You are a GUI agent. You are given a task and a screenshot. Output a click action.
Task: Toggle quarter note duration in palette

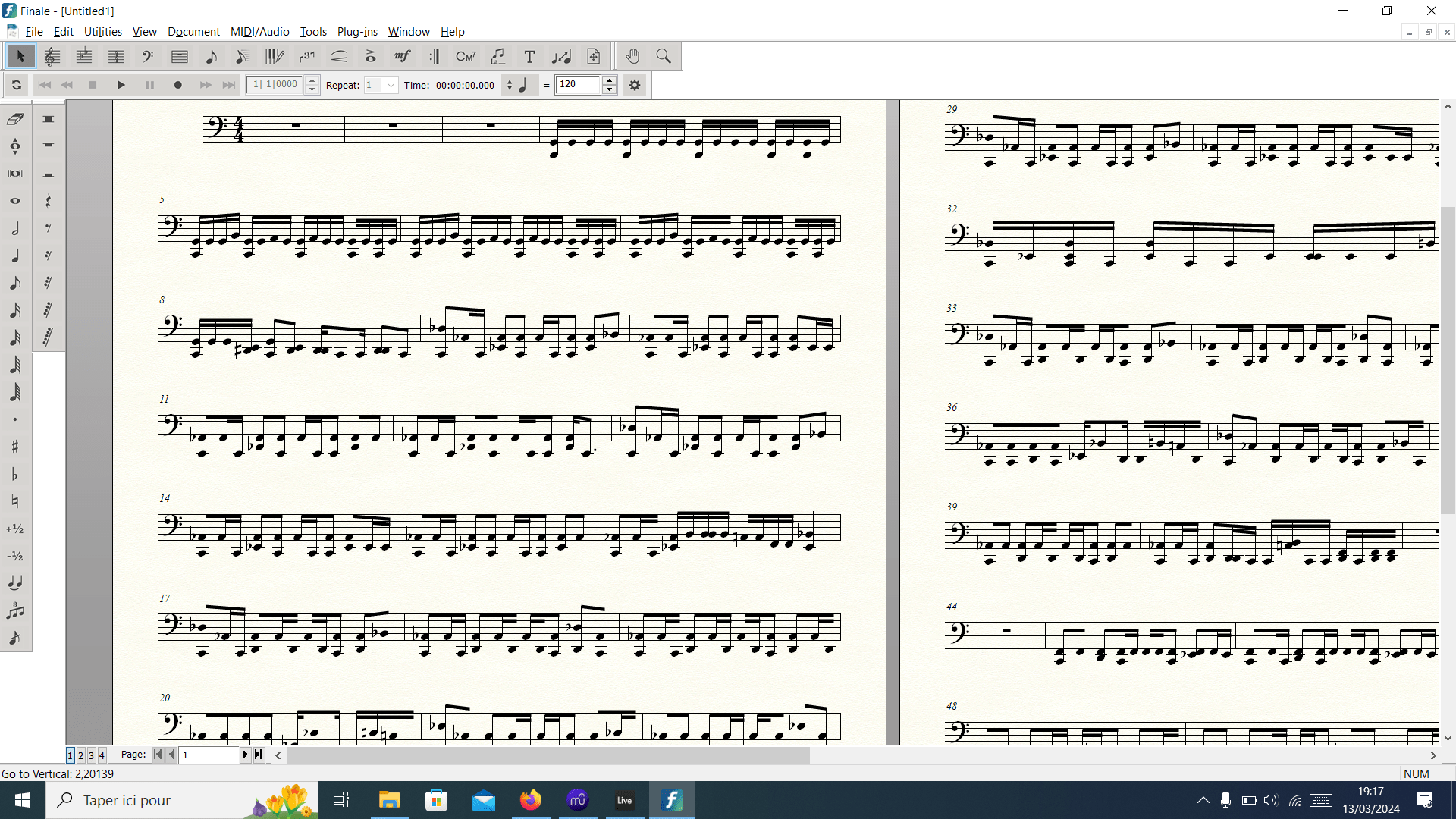pyautogui.click(x=15, y=256)
